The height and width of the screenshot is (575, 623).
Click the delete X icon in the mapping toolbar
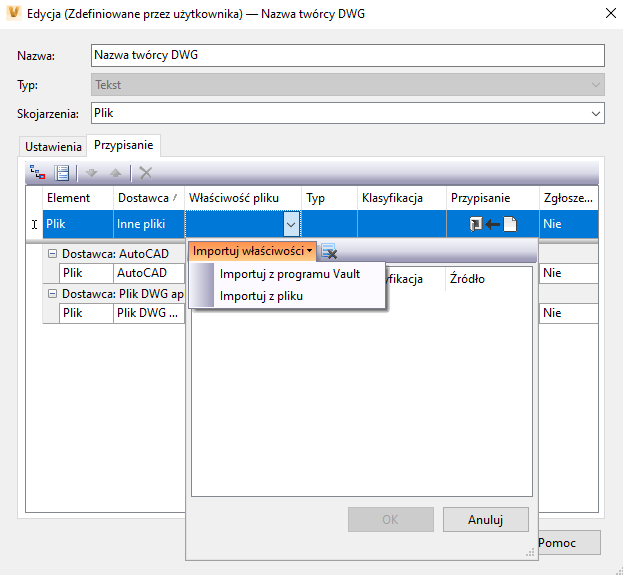(146, 173)
